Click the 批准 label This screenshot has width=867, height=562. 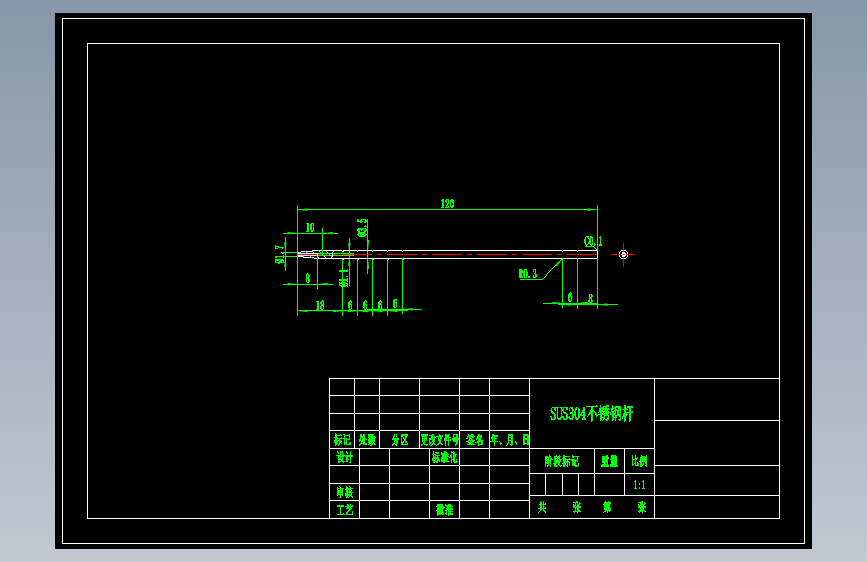point(445,509)
